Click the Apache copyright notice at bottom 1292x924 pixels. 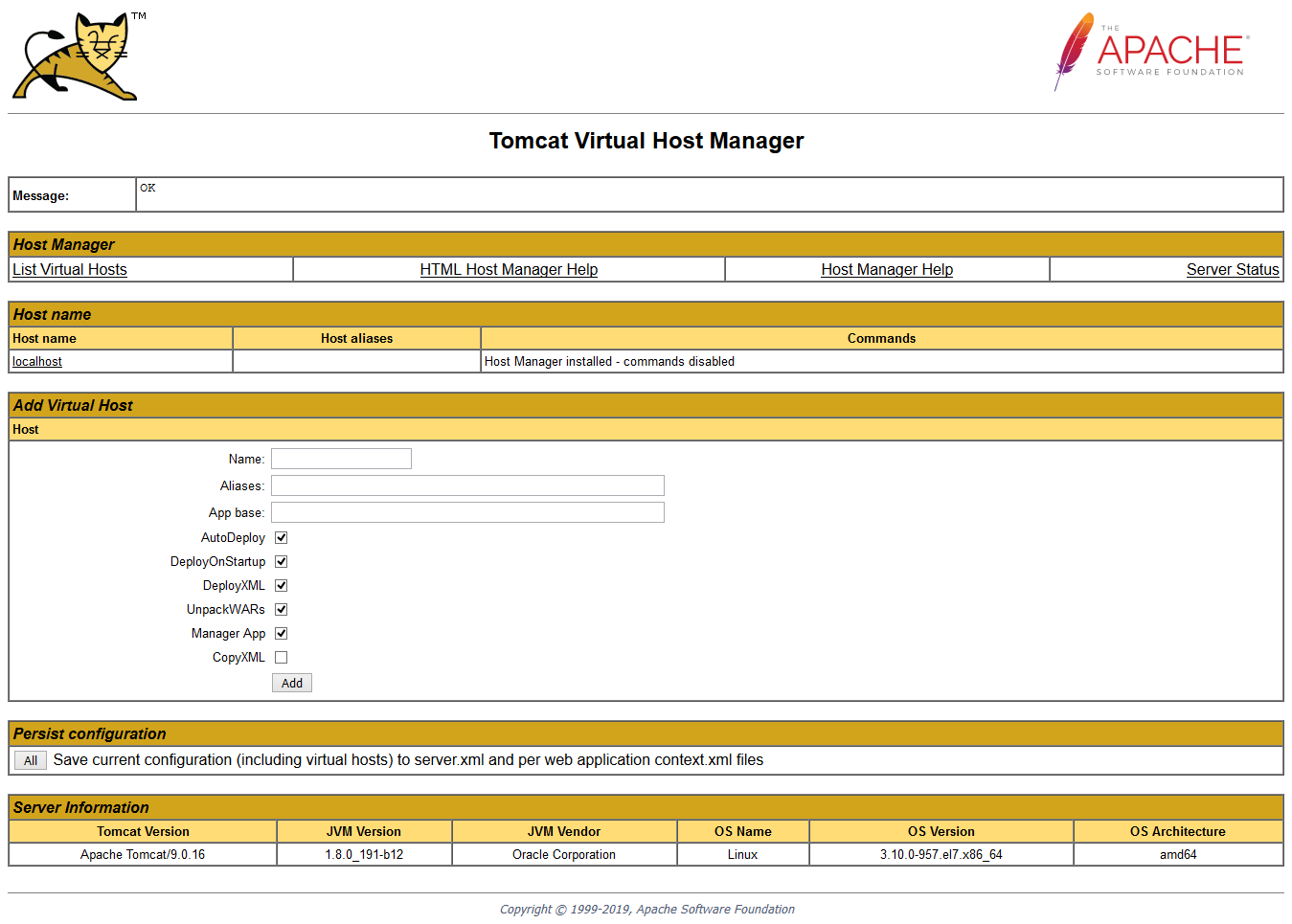[646, 908]
